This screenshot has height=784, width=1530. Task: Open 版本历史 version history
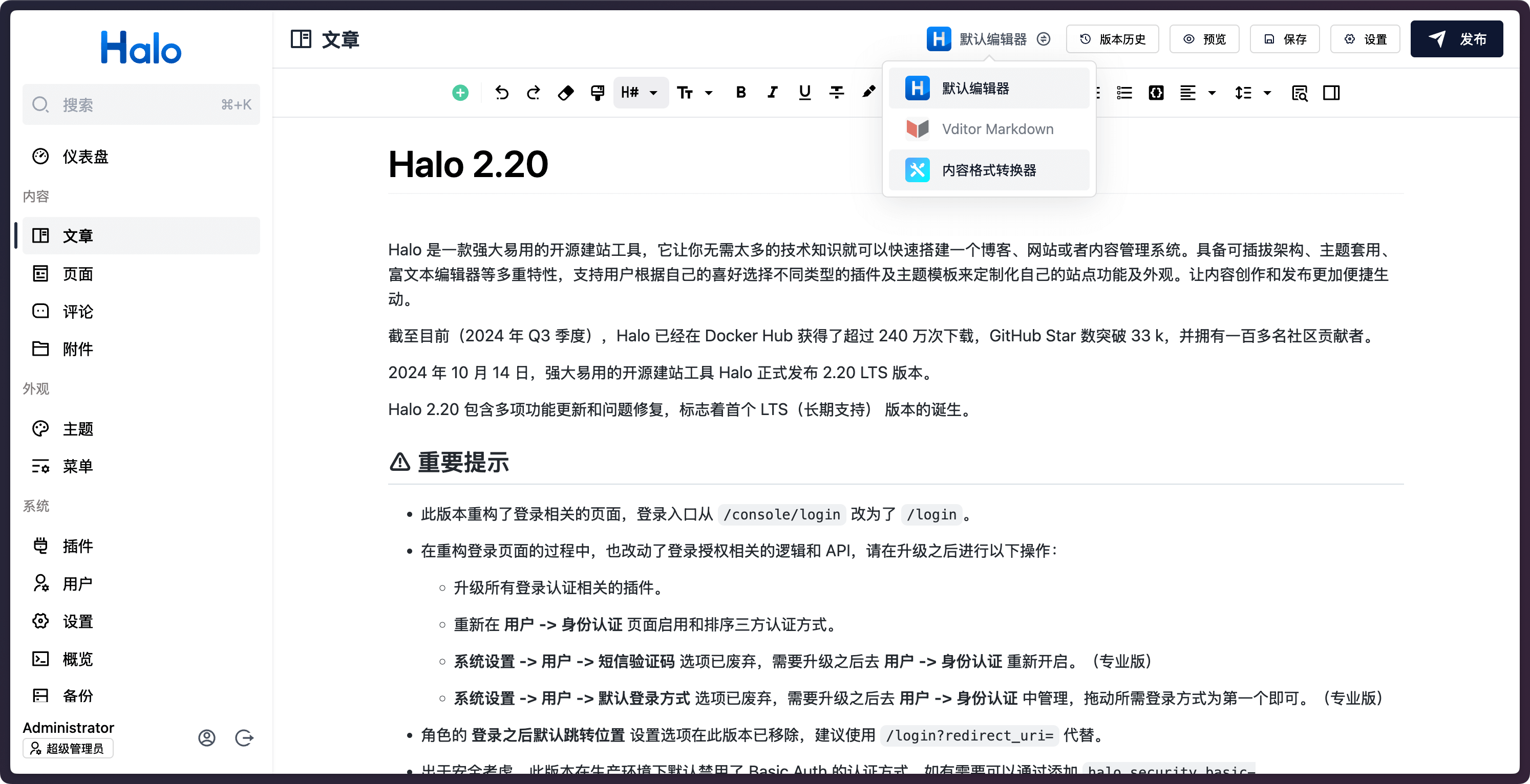[x=1112, y=39]
